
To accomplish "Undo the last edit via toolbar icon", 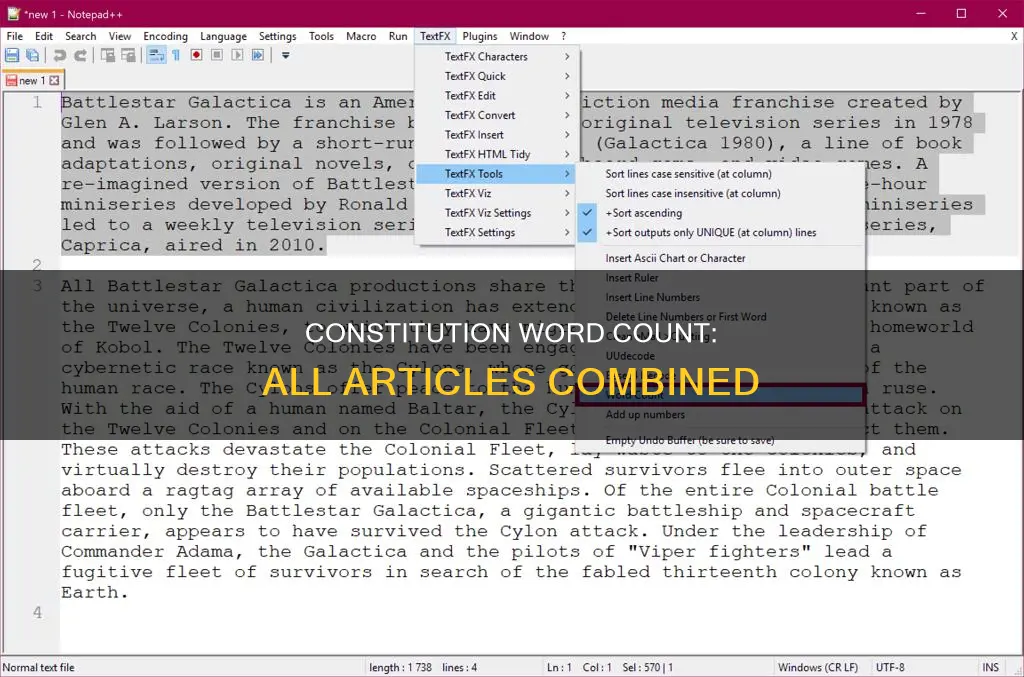I will tap(61, 55).
